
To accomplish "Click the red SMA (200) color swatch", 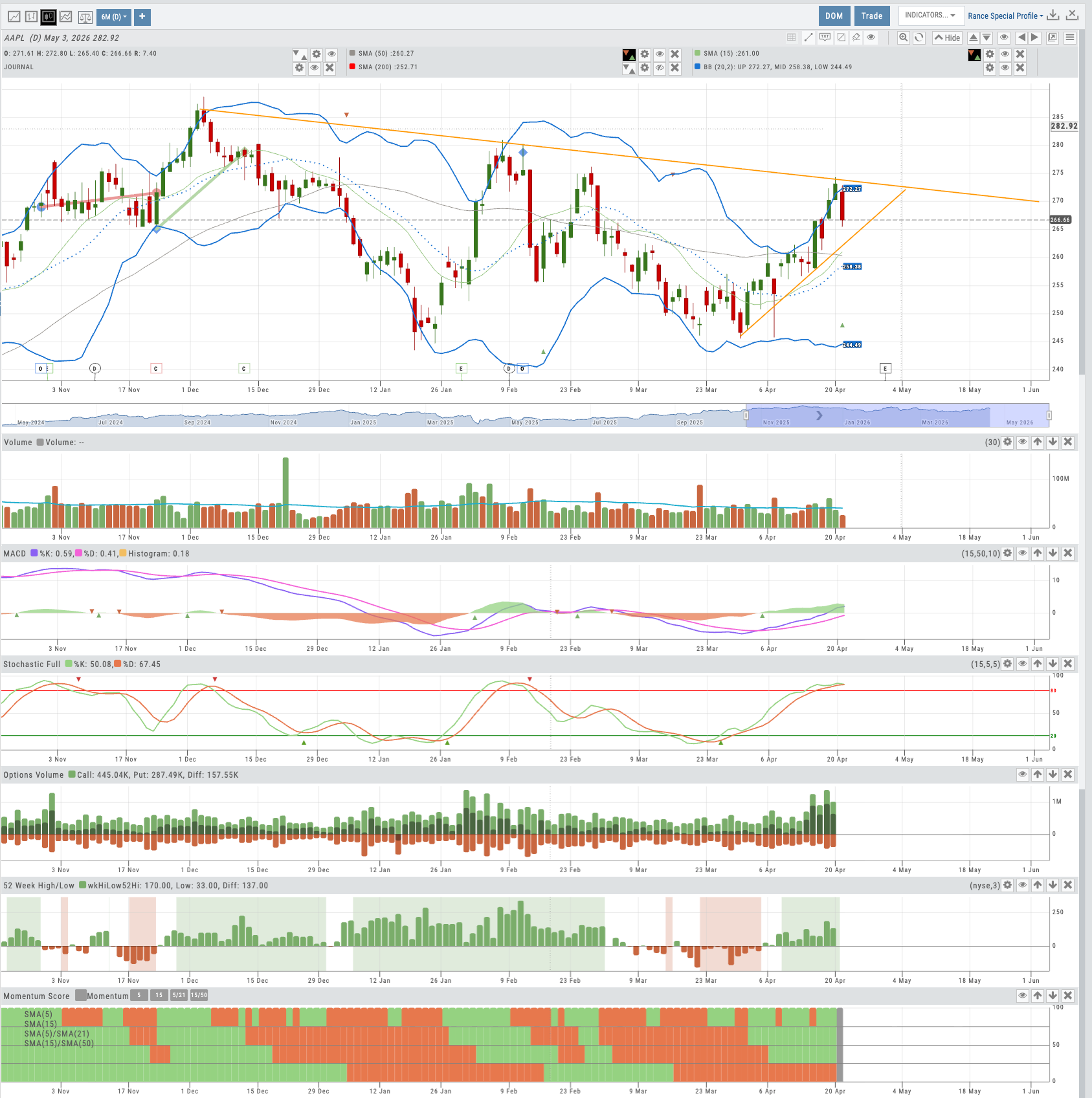I will [x=352, y=67].
